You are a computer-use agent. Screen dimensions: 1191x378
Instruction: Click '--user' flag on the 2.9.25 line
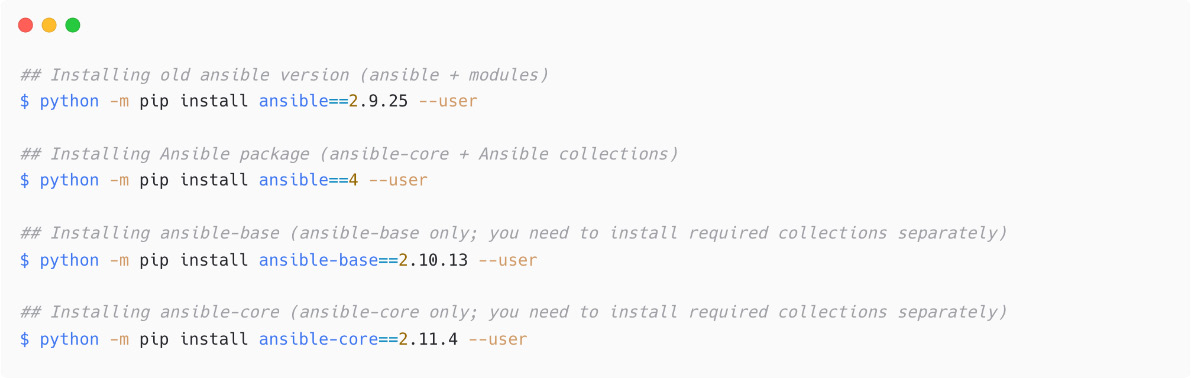click(447, 101)
